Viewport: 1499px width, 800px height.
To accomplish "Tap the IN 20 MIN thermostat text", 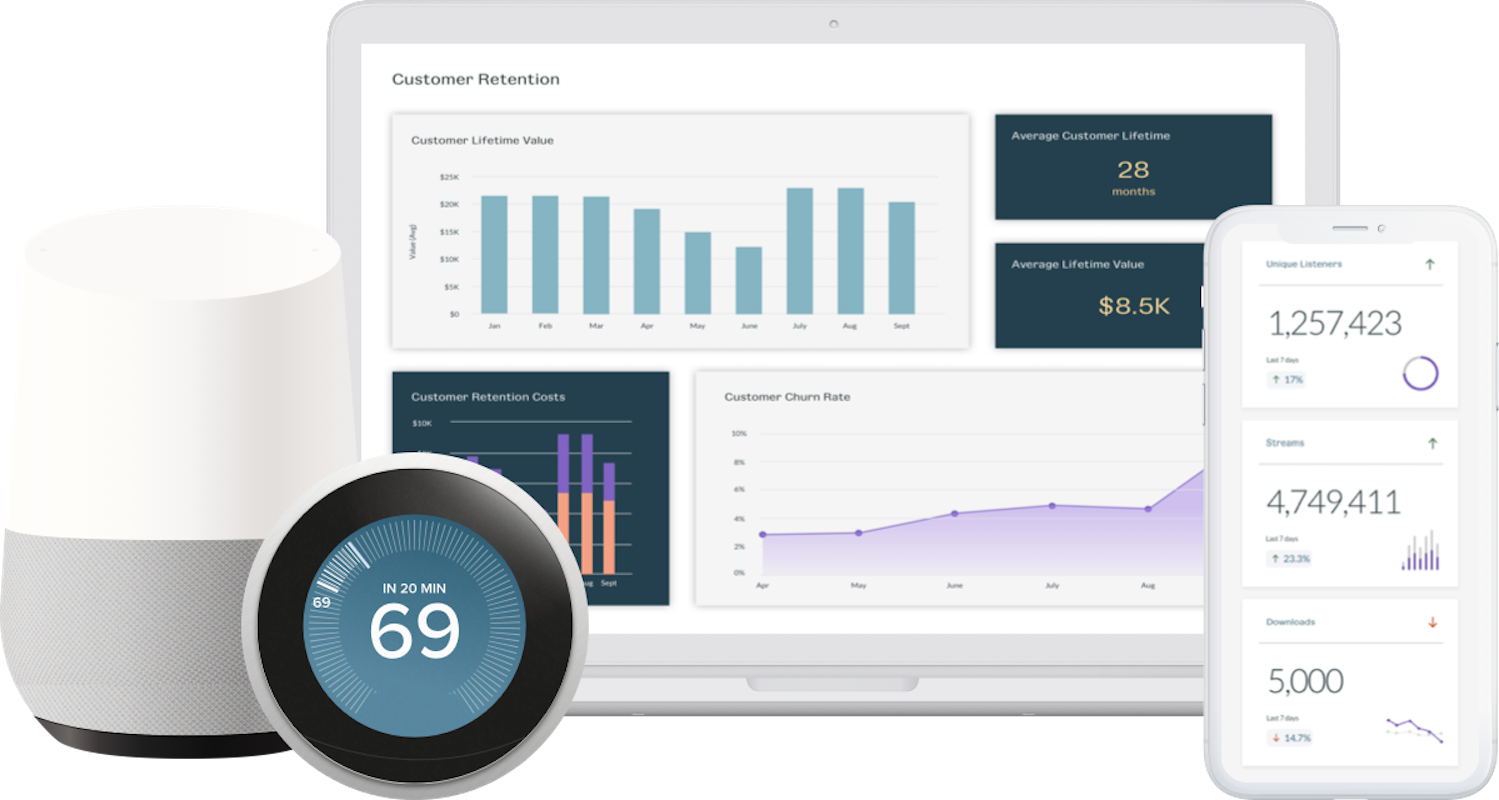I will click(415, 589).
